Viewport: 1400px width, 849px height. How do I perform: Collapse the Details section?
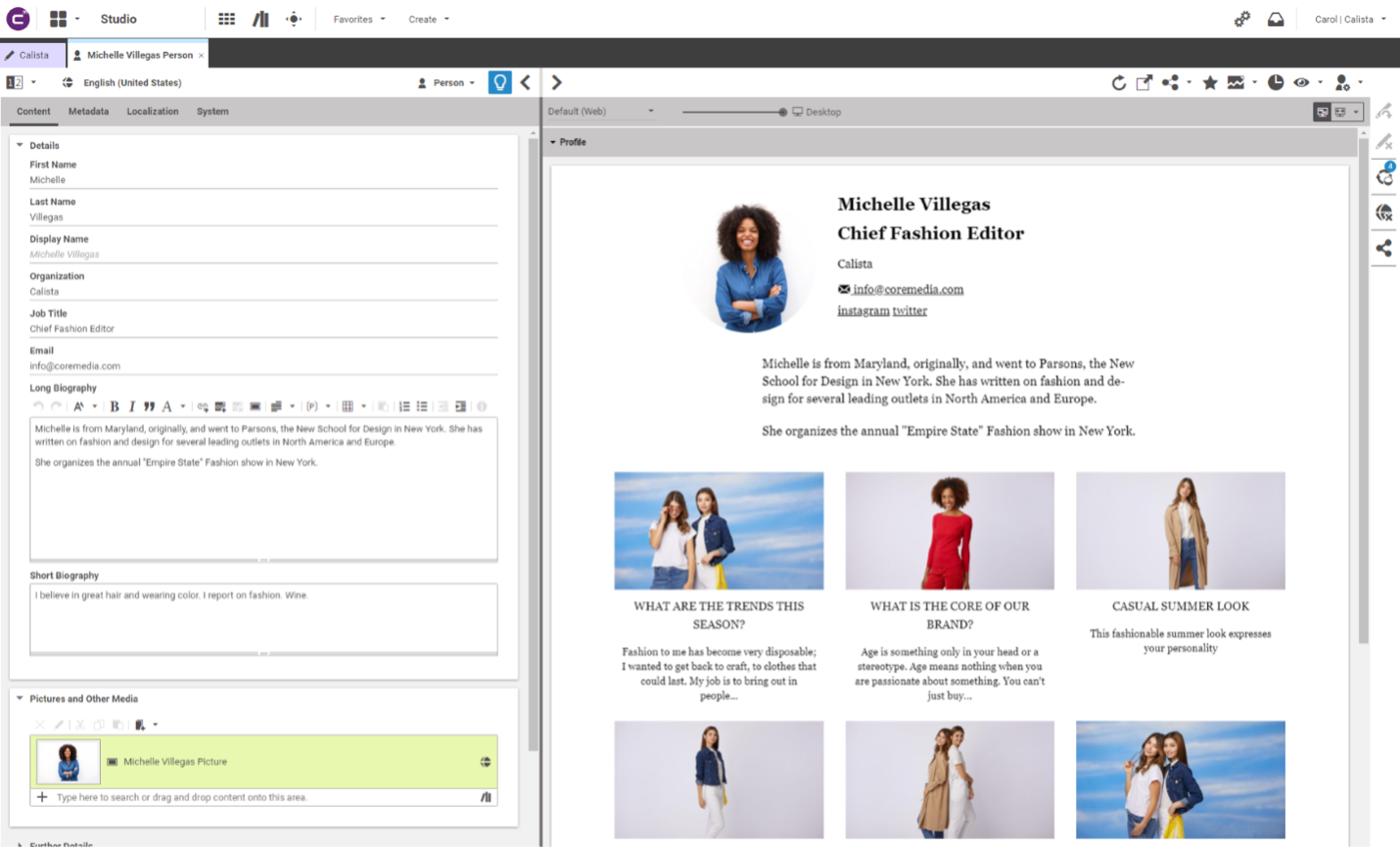click(20, 145)
